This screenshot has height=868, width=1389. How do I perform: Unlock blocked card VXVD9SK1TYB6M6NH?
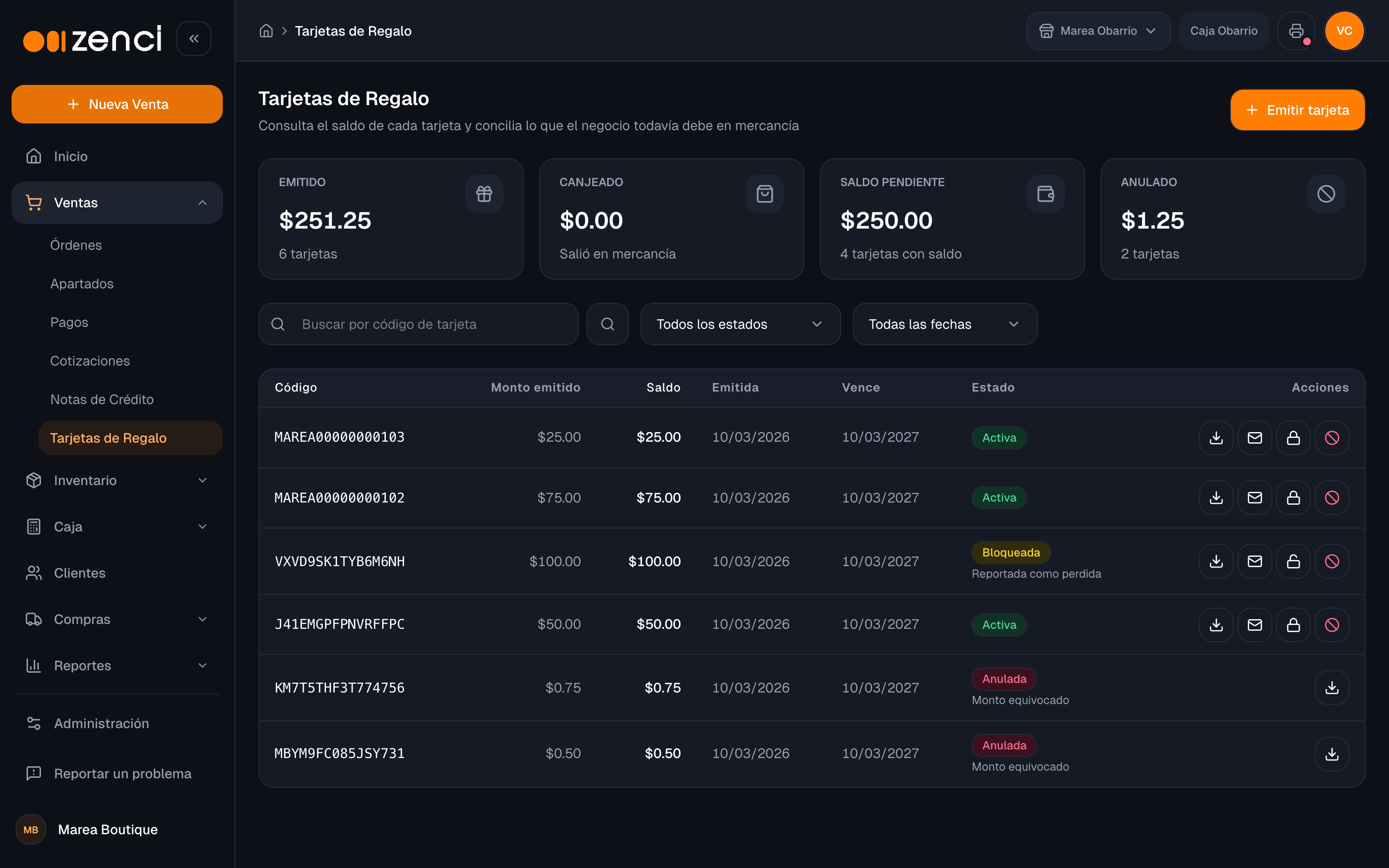[x=1293, y=561]
